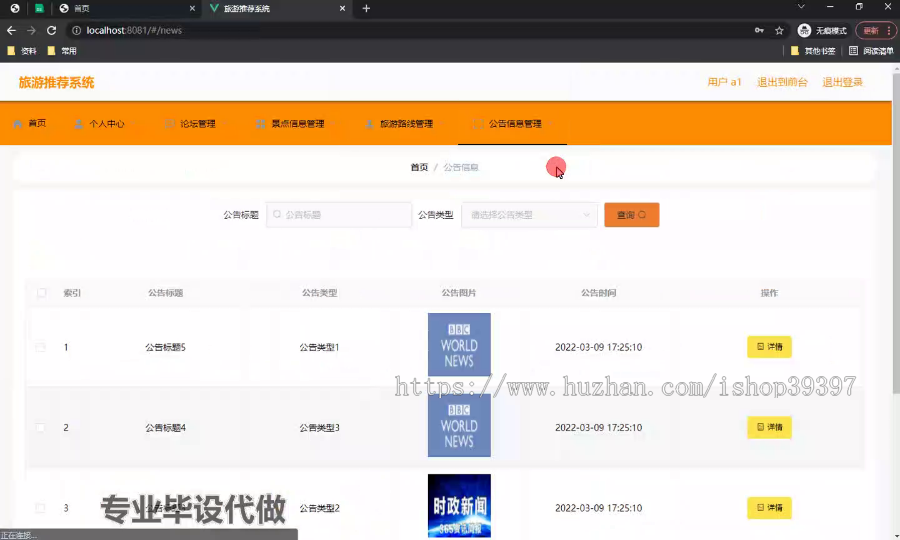Expand the 旅游路线管理 navigation menu
The image size is (900, 540).
[405, 123]
